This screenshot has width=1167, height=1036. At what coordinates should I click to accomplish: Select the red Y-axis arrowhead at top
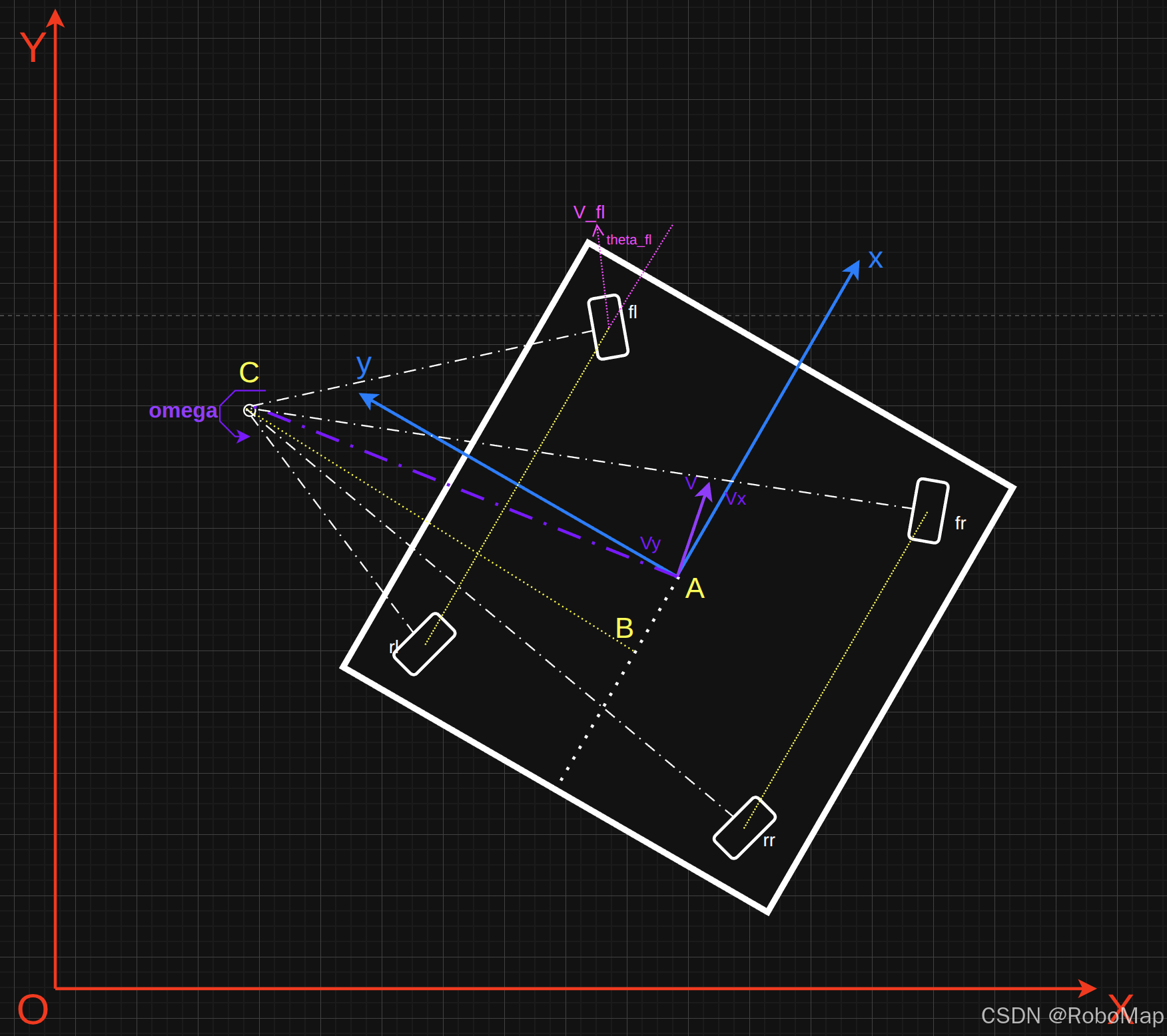(55, 18)
